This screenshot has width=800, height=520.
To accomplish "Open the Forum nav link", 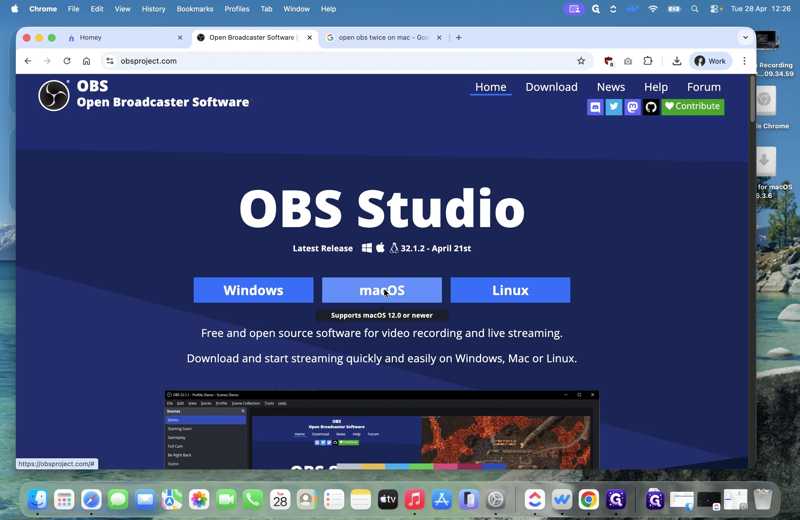I will [x=704, y=87].
